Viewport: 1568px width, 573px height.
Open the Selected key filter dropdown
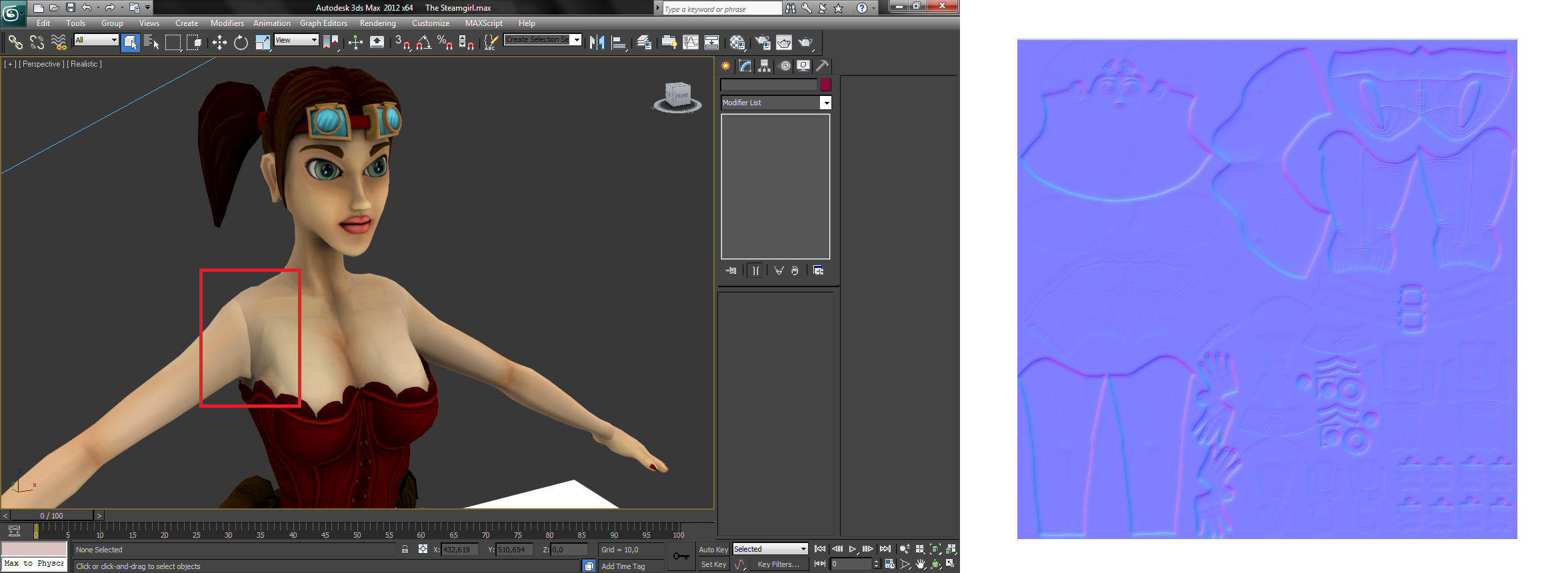(770, 549)
